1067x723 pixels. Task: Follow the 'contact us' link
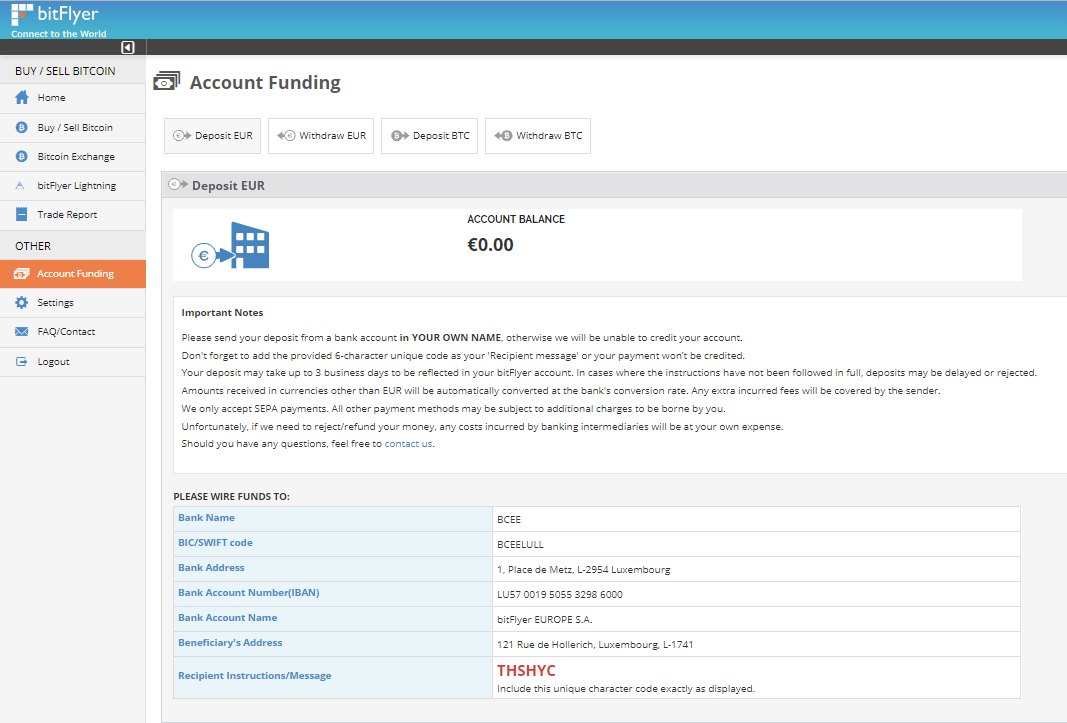(408, 444)
